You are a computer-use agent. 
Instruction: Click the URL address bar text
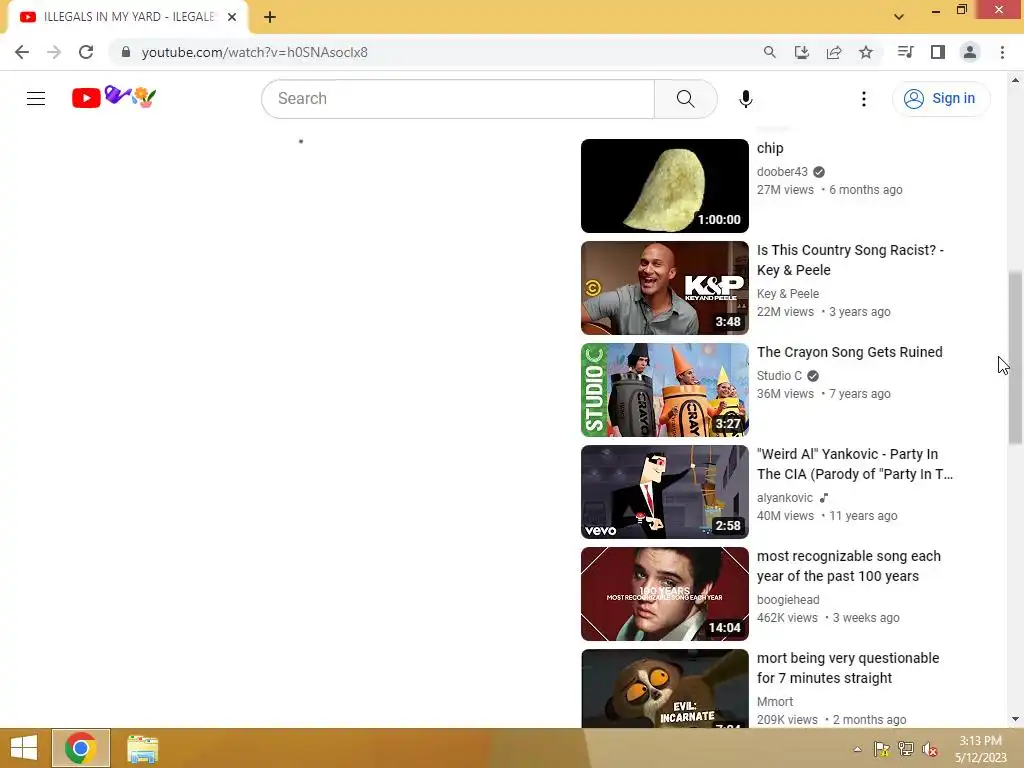255,52
